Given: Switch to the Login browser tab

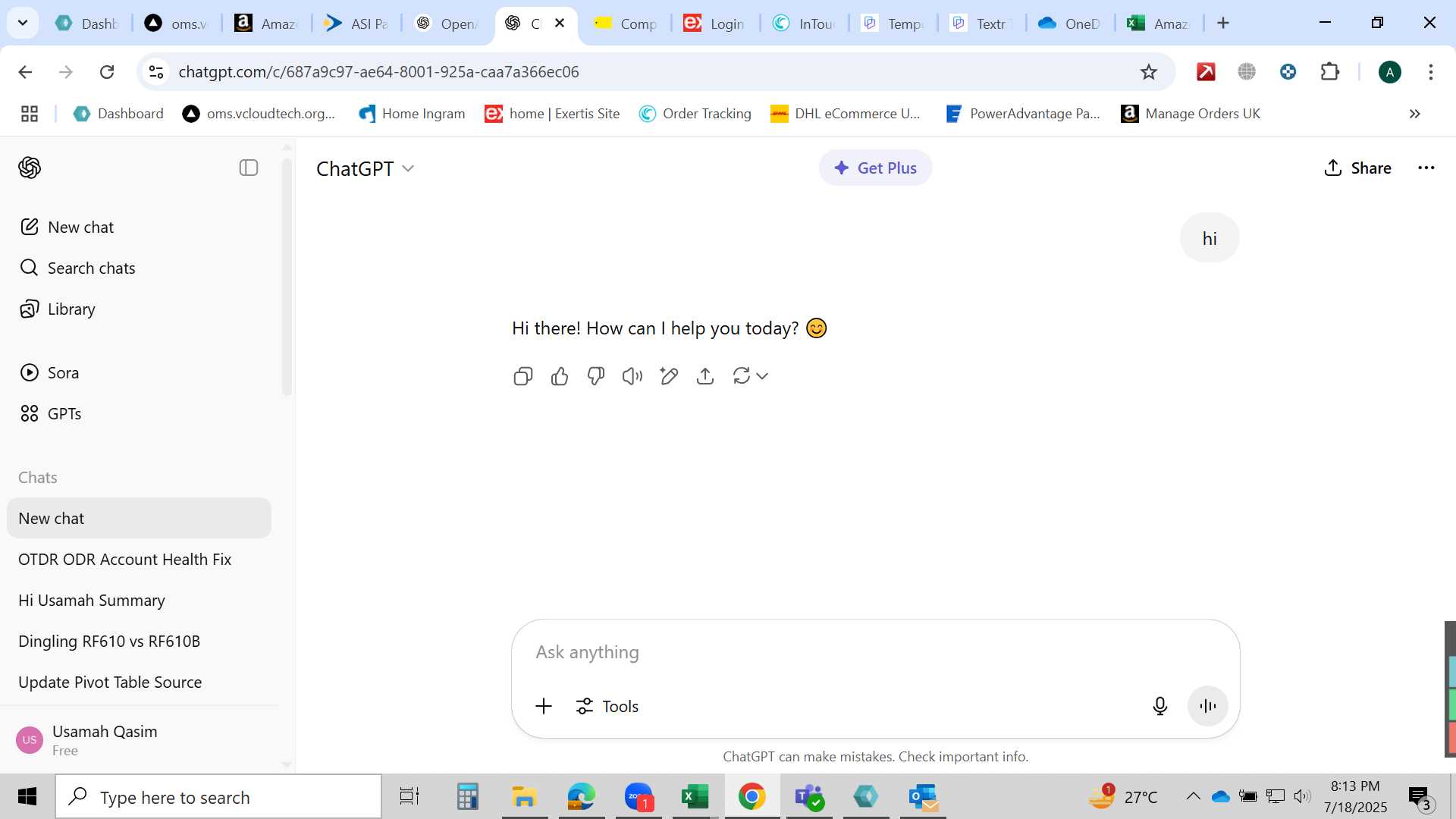Looking at the screenshot, I should click(x=714, y=24).
